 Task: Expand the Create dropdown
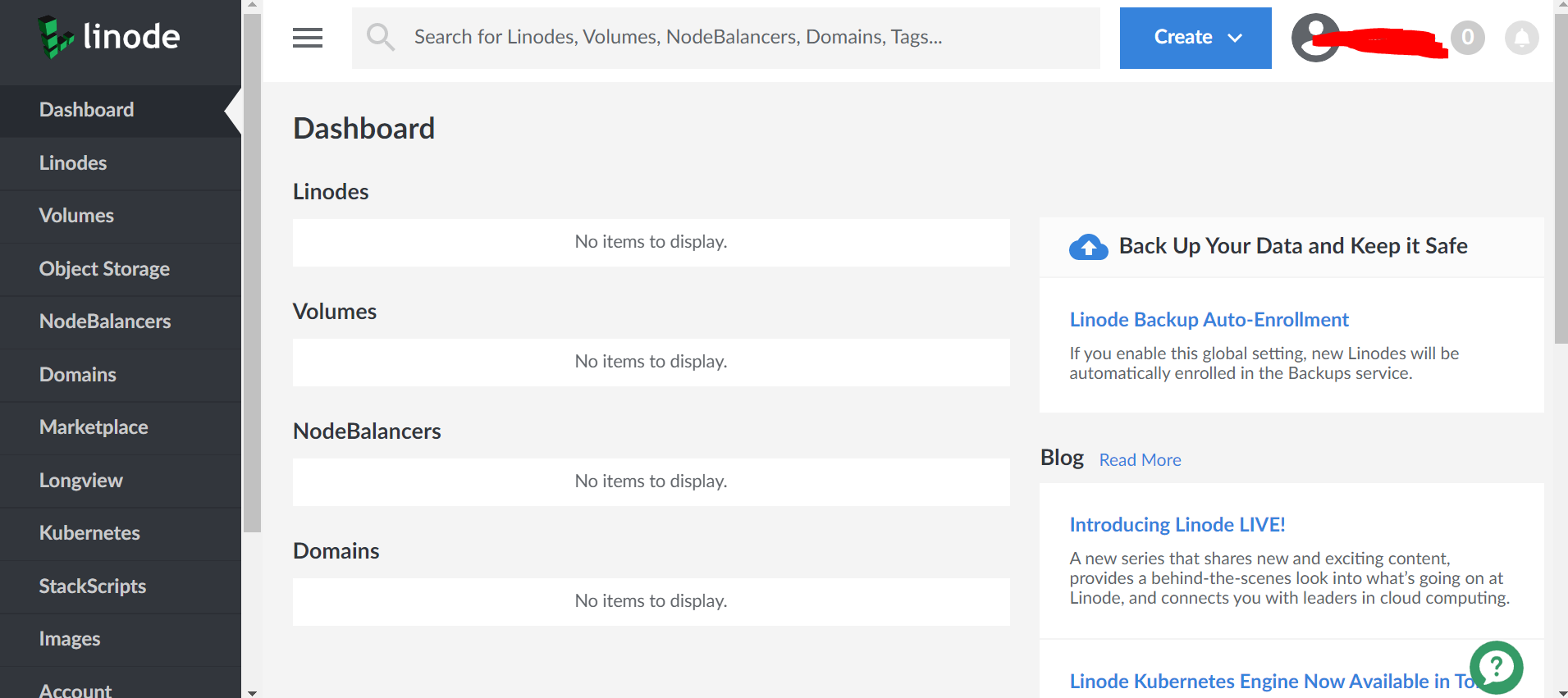coord(1195,38)
